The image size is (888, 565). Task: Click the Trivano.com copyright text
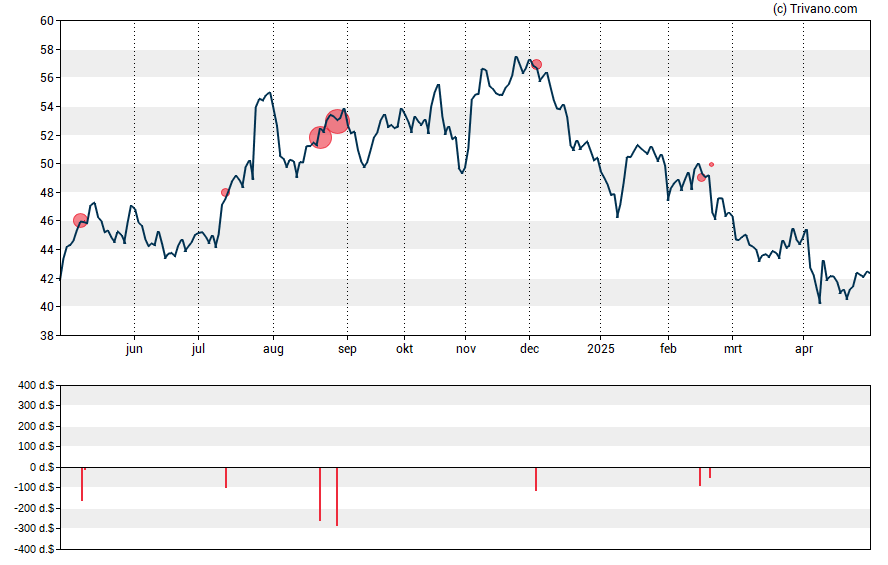[815, 8]
